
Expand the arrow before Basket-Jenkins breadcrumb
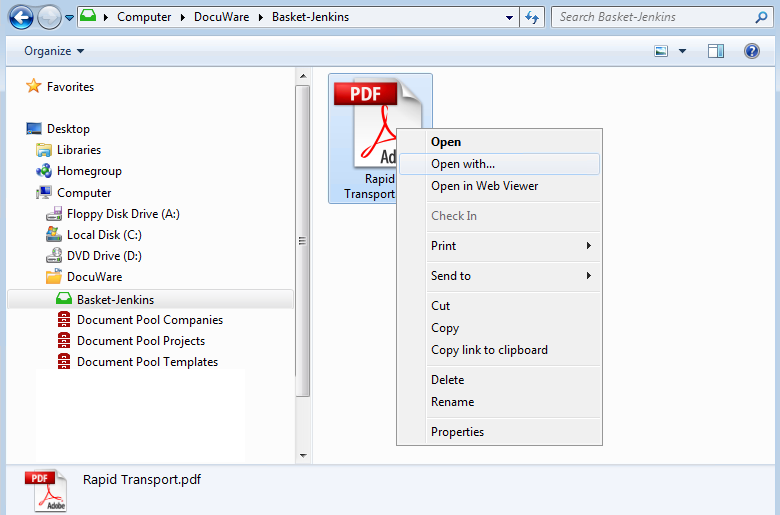tap(261, 17)
